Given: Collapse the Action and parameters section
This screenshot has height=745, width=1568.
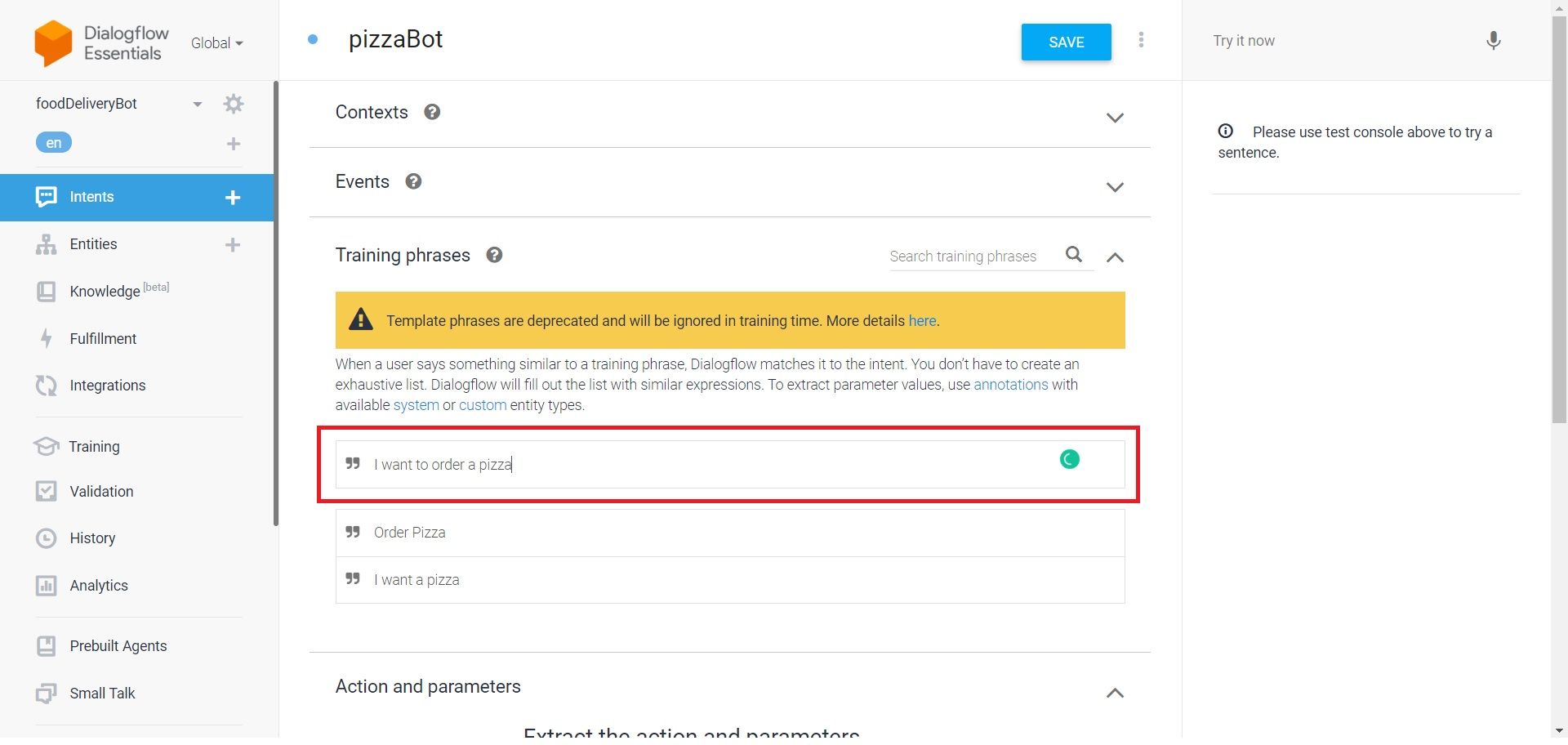Looking at the screenshot, I should 1115,693.
